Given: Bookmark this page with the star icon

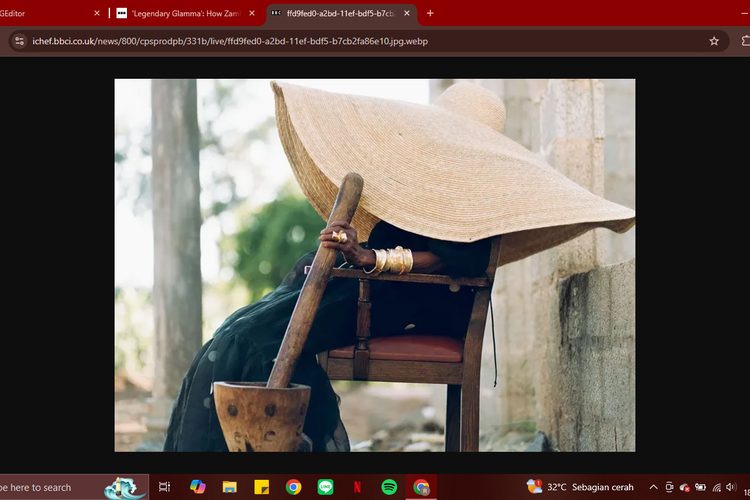Looking at the screenshot, I should [714, 41].
